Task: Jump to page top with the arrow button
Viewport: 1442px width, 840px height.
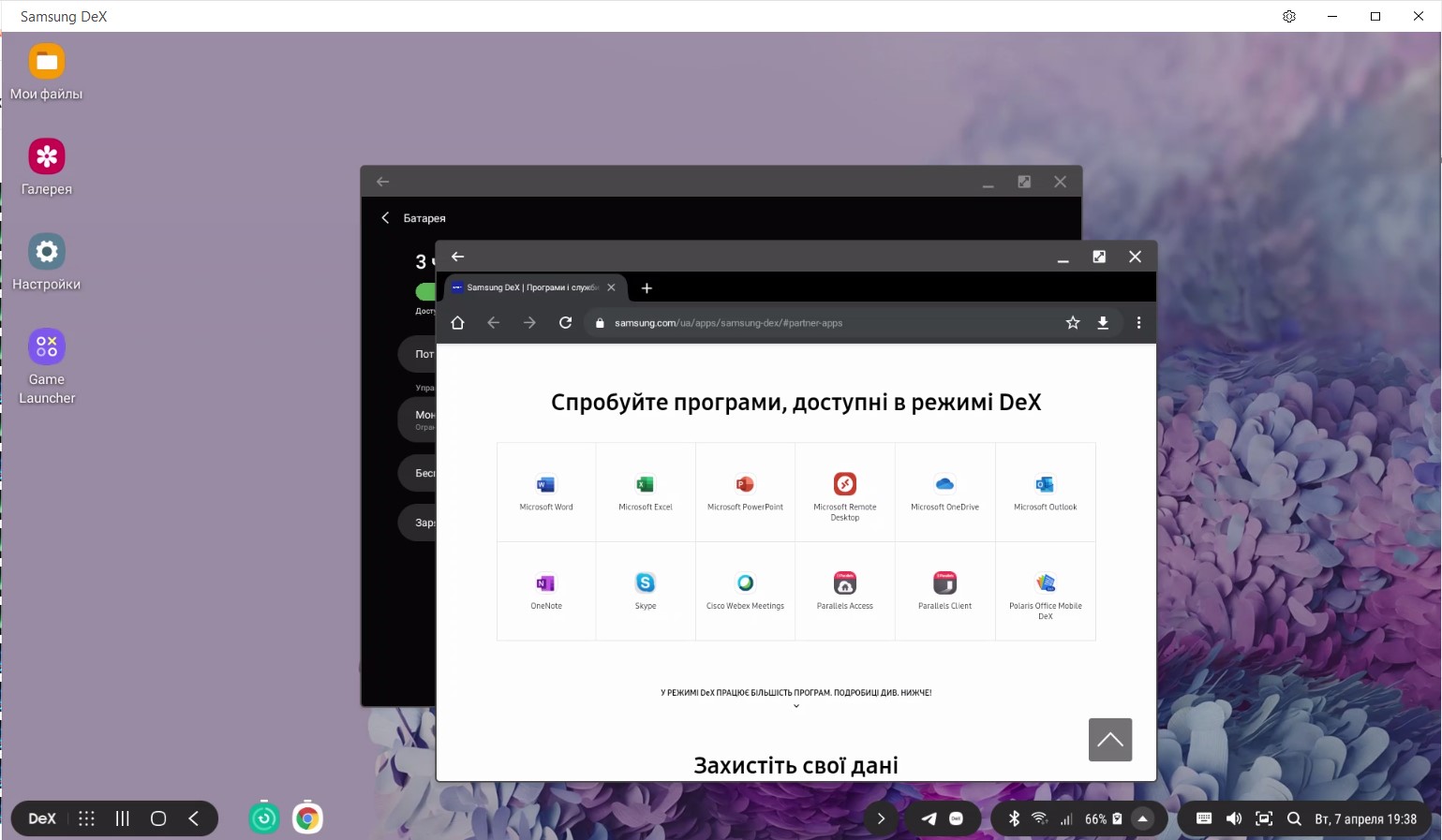Action: (x=1110, y=740)
